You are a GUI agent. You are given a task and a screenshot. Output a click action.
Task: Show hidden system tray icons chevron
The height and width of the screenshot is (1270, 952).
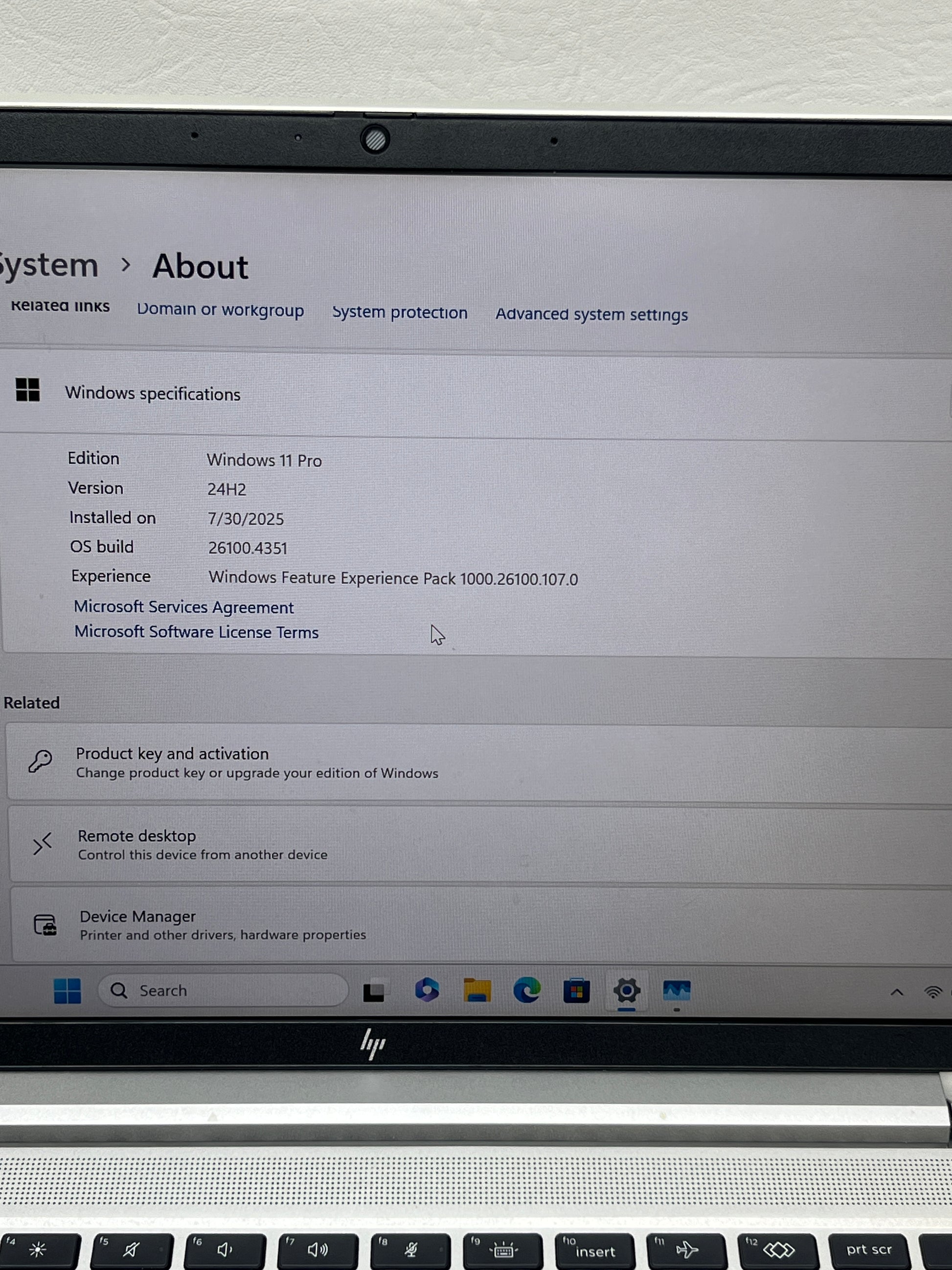pos(897,992)
